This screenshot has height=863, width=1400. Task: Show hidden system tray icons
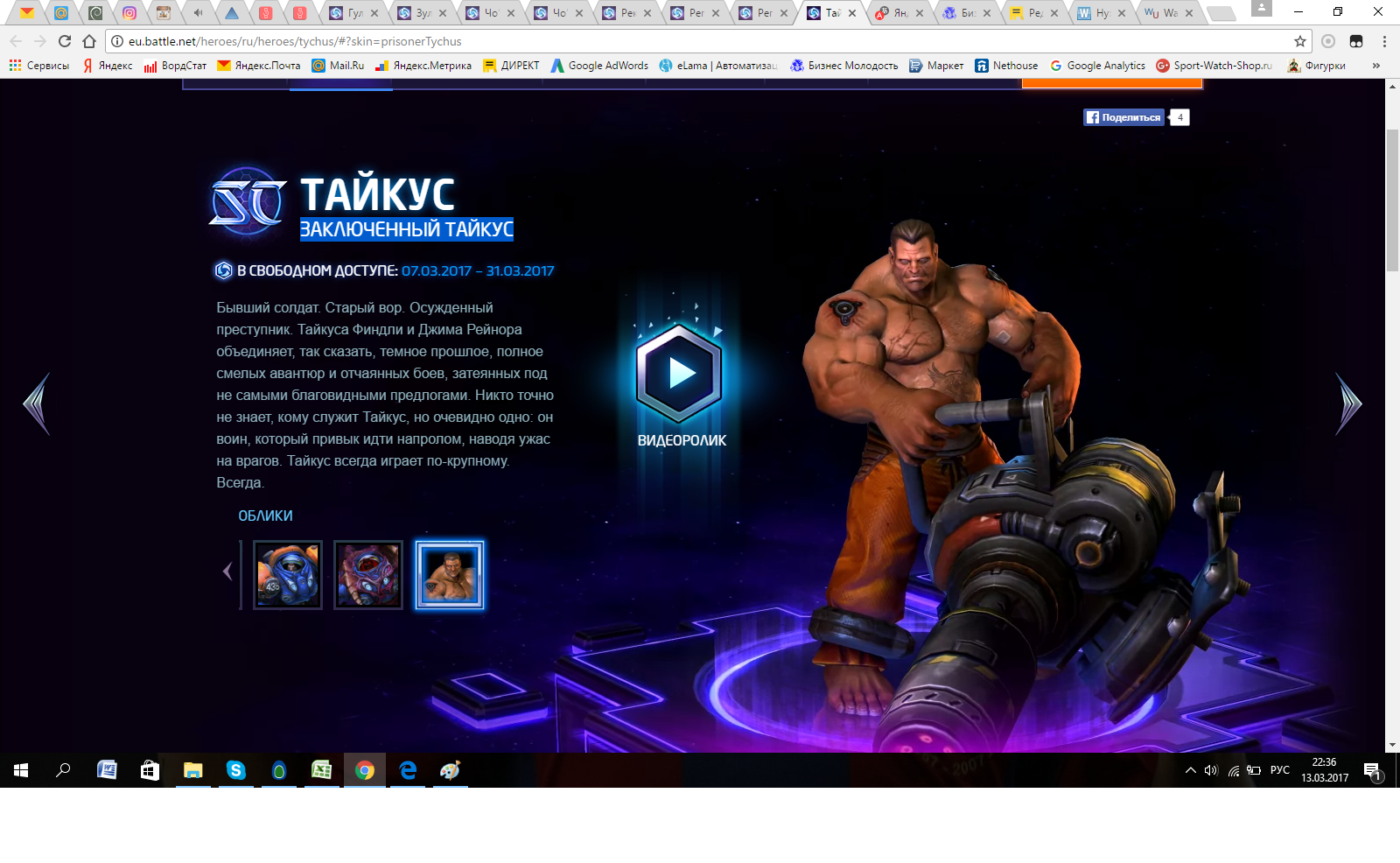1190,770
